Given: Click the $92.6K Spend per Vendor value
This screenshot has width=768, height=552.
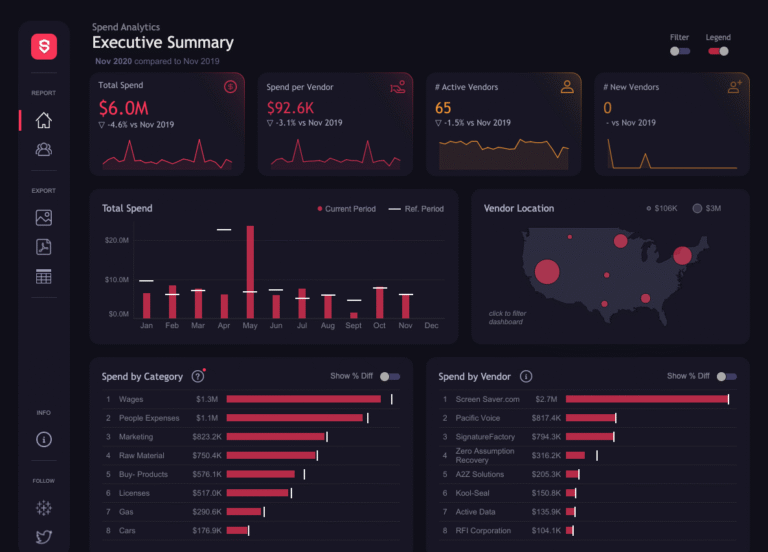Looking at the screenshot, I should pos(290,108).
